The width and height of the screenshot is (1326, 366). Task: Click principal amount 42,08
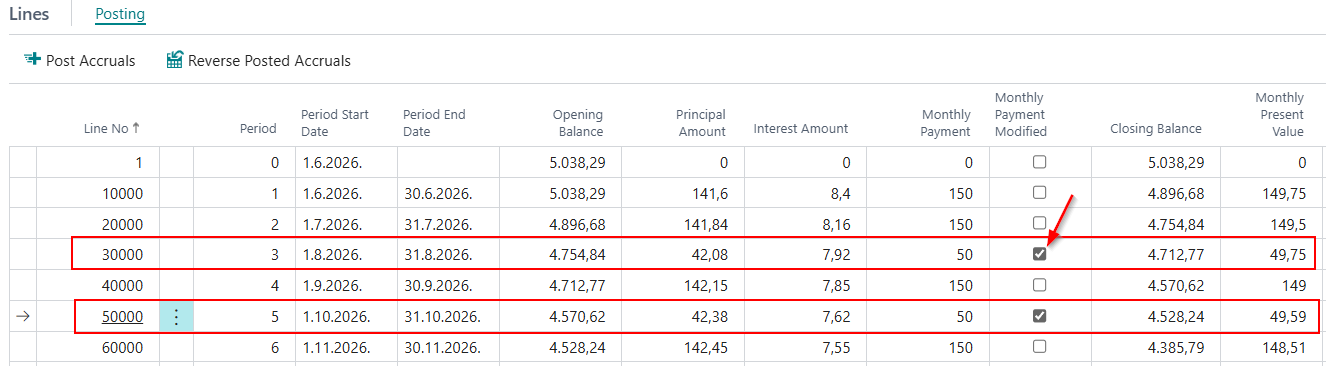click(709, 255)
